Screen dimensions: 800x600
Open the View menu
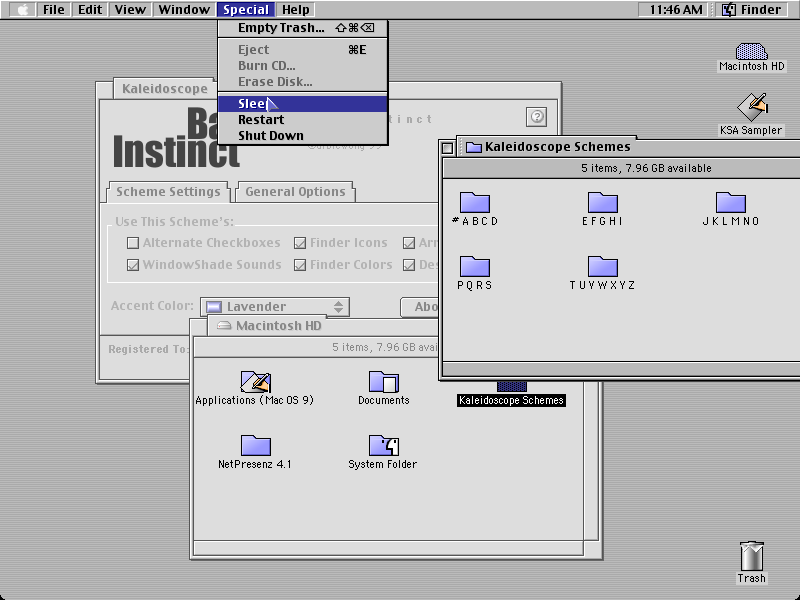[130, 10]
